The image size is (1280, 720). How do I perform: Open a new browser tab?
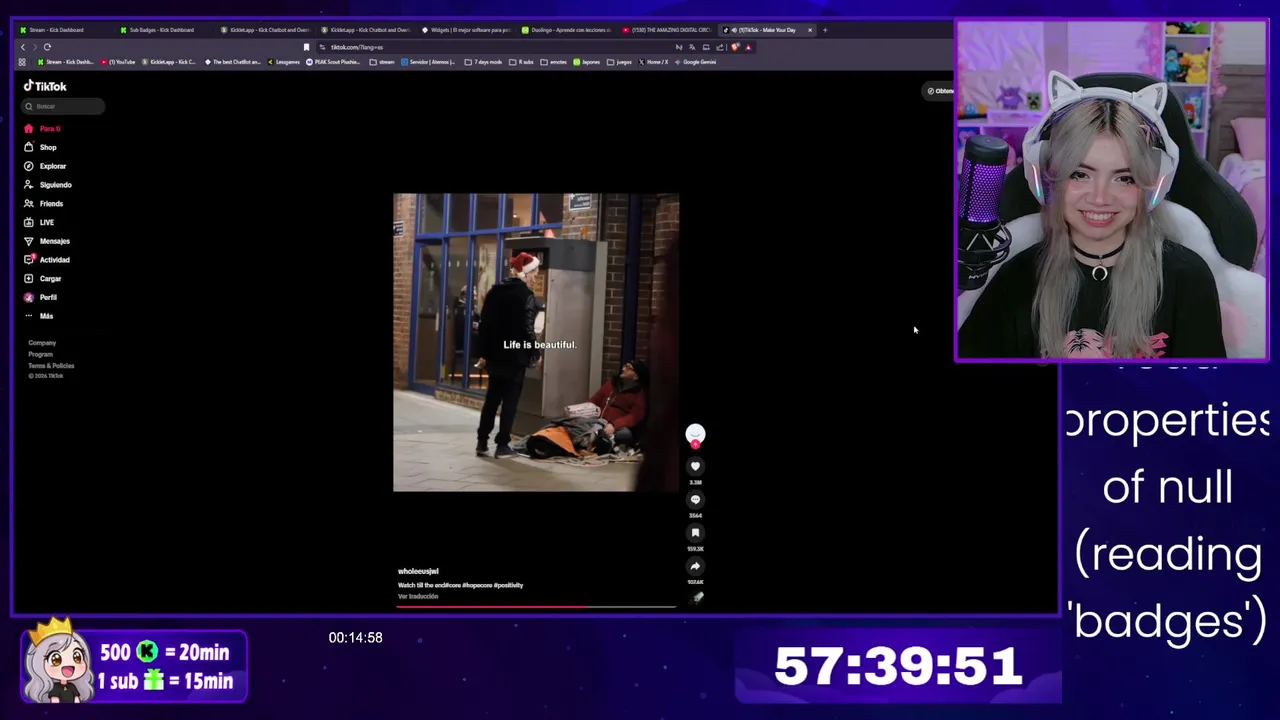point(825,30)
